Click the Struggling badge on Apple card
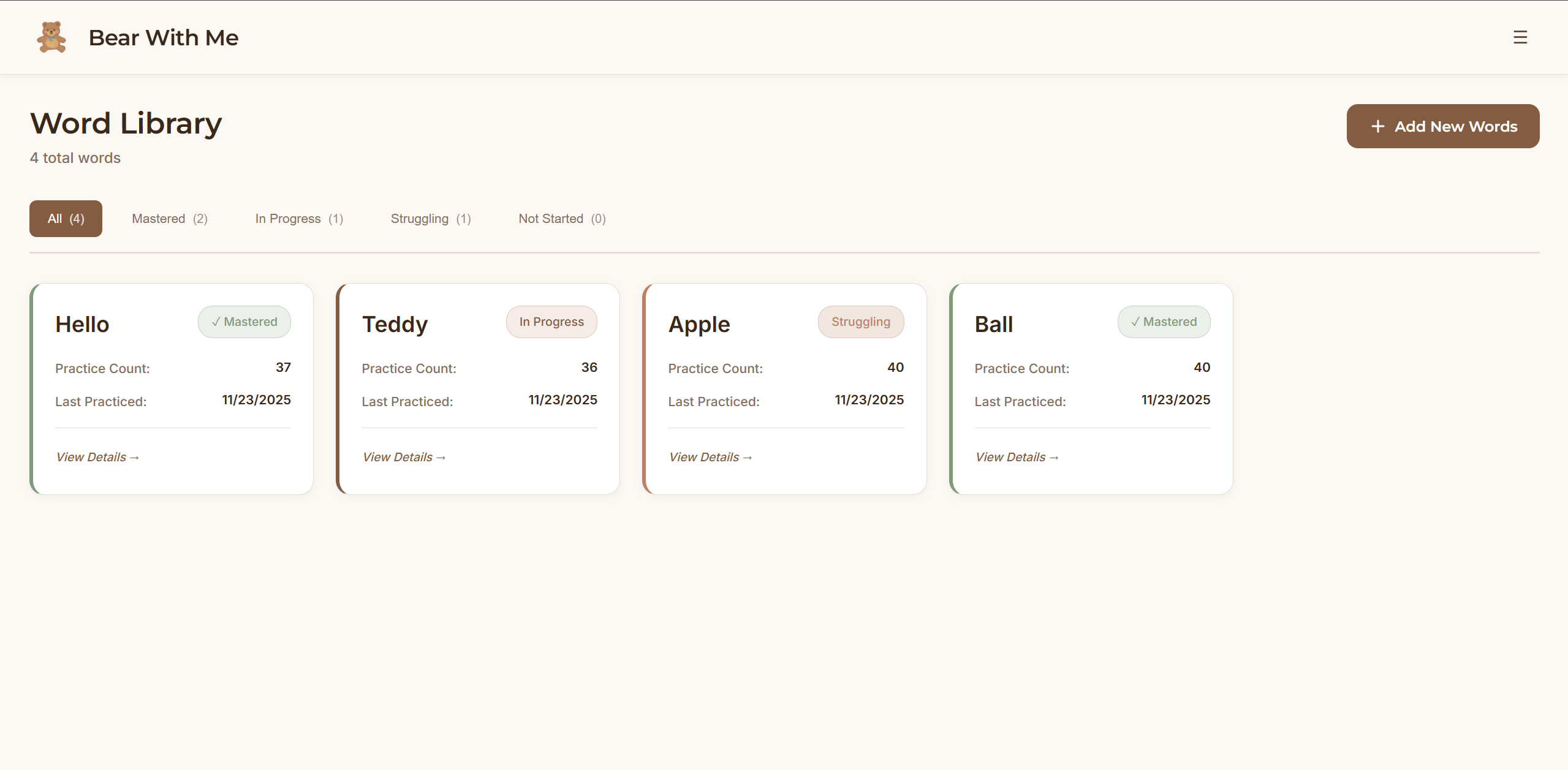 coord(860,322)
